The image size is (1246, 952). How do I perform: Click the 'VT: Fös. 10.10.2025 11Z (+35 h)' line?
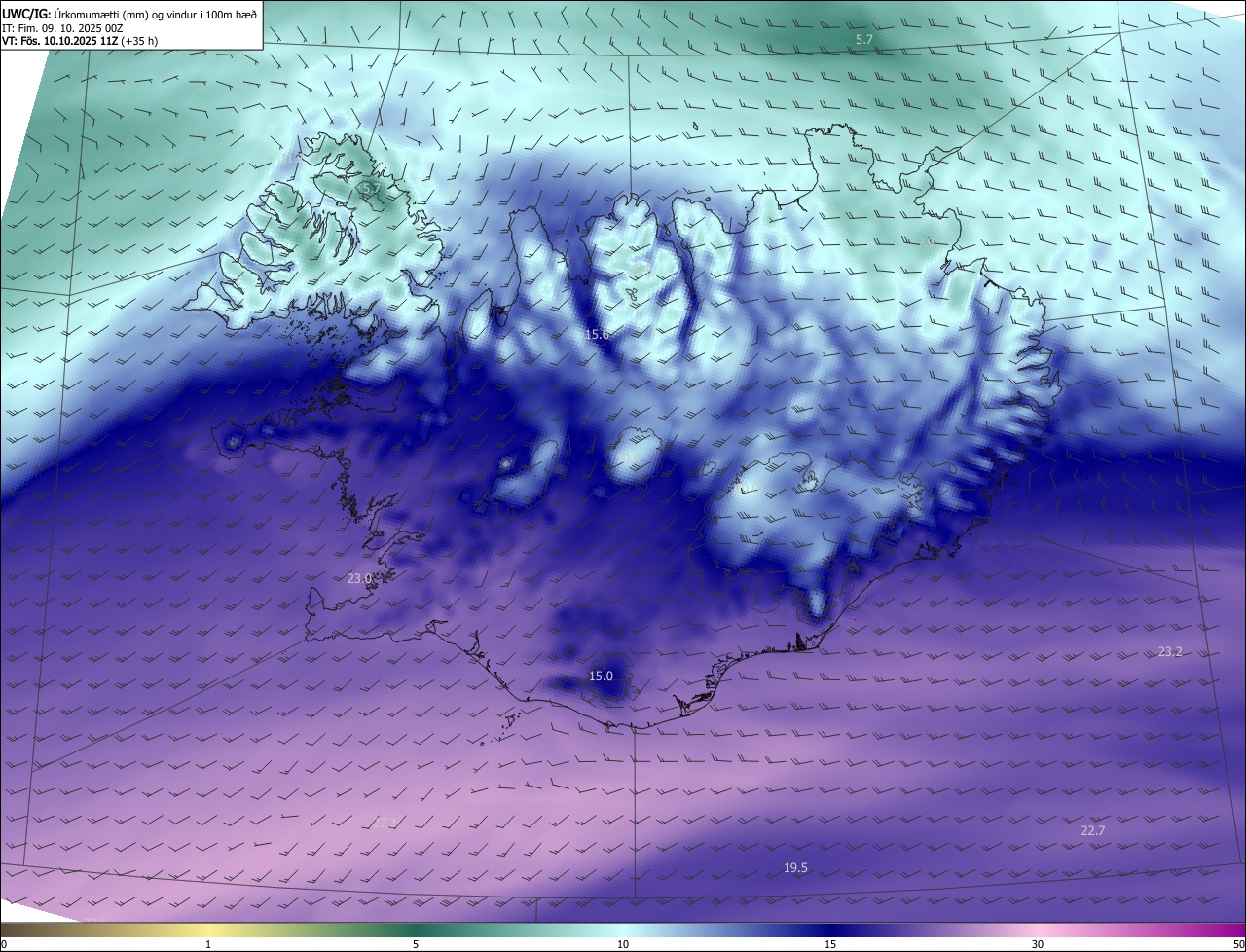80,41
